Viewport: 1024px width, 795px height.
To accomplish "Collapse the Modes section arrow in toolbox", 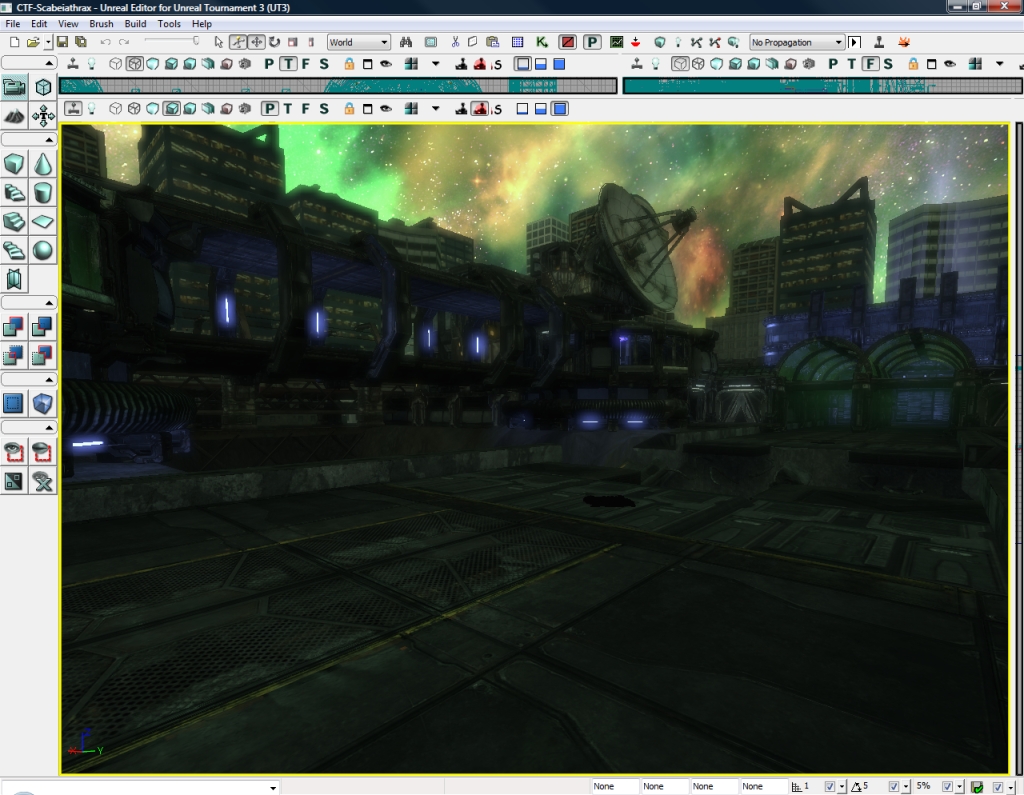I will click(x=49, y=63).
